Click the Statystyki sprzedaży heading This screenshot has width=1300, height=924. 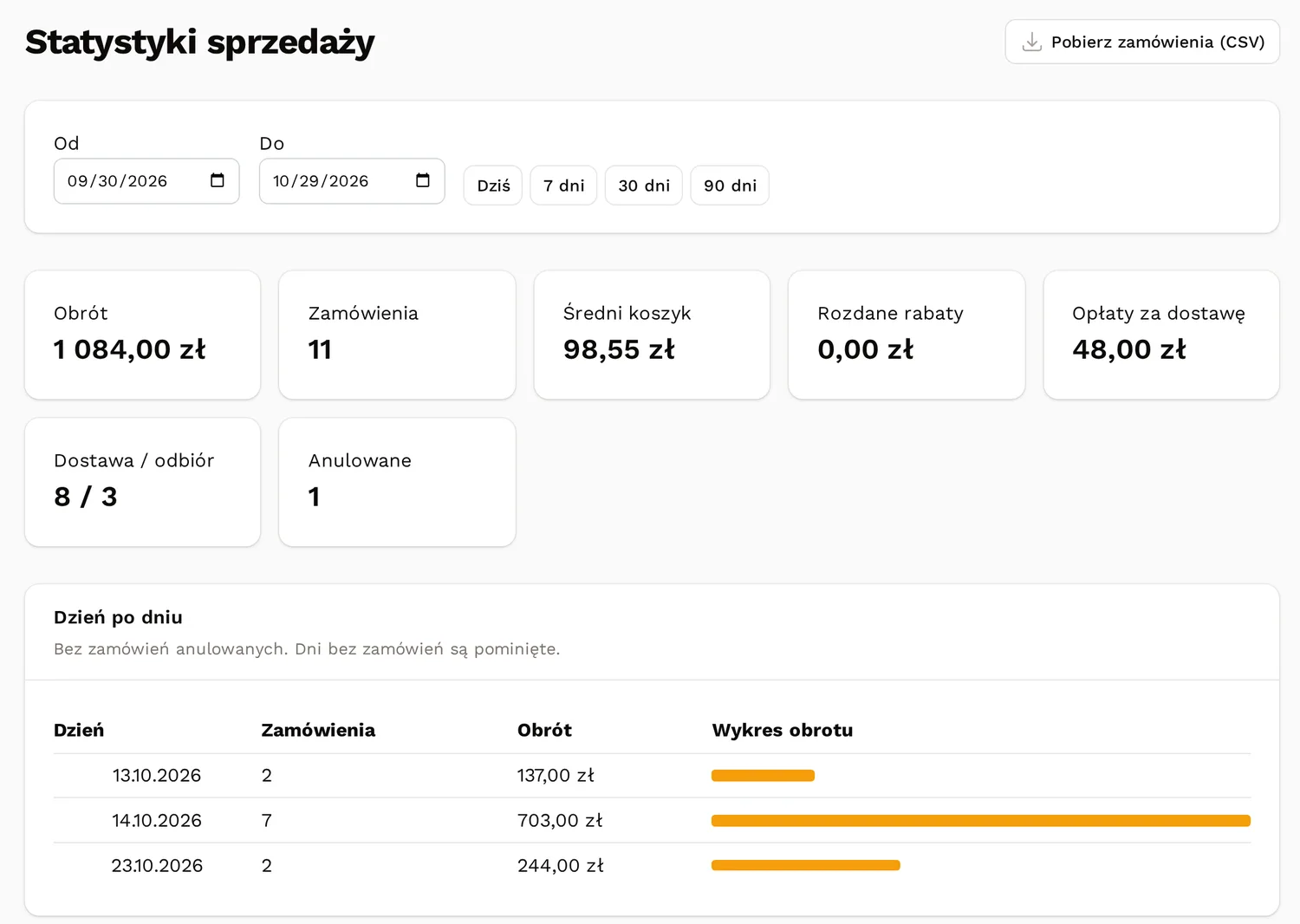coord(200,42)
